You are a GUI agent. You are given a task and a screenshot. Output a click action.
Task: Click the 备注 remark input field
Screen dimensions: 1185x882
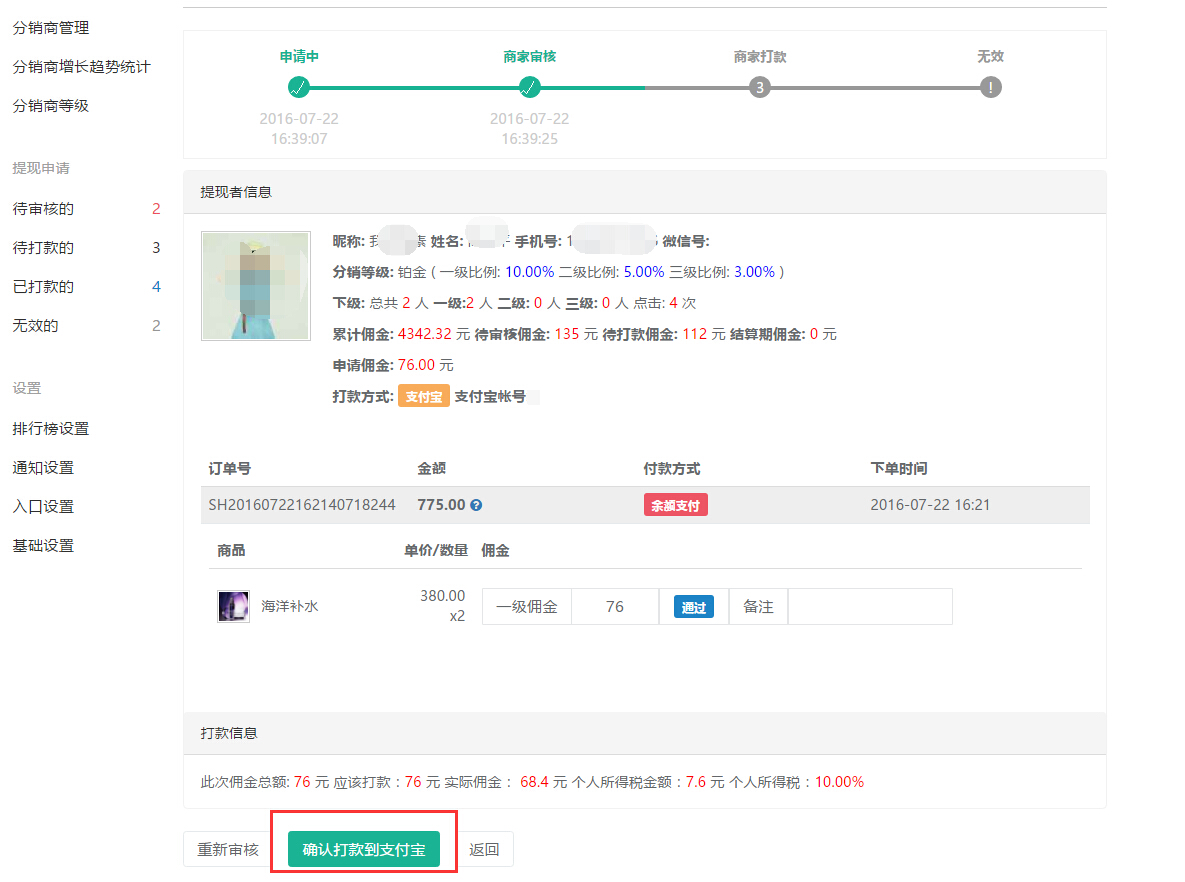869,607
